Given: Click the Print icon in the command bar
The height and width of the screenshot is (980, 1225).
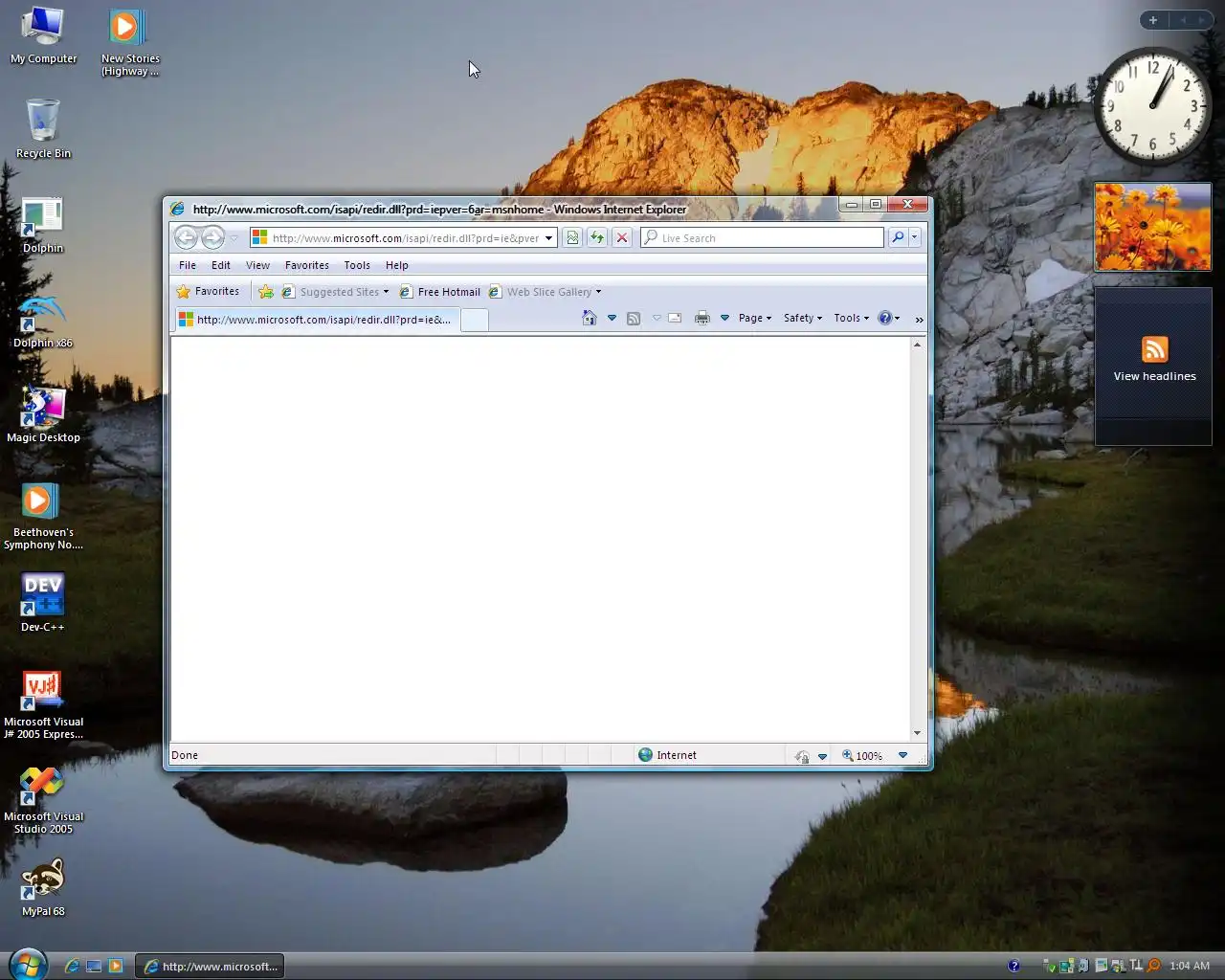Looking at the screenshot, I should click(702, 318).
